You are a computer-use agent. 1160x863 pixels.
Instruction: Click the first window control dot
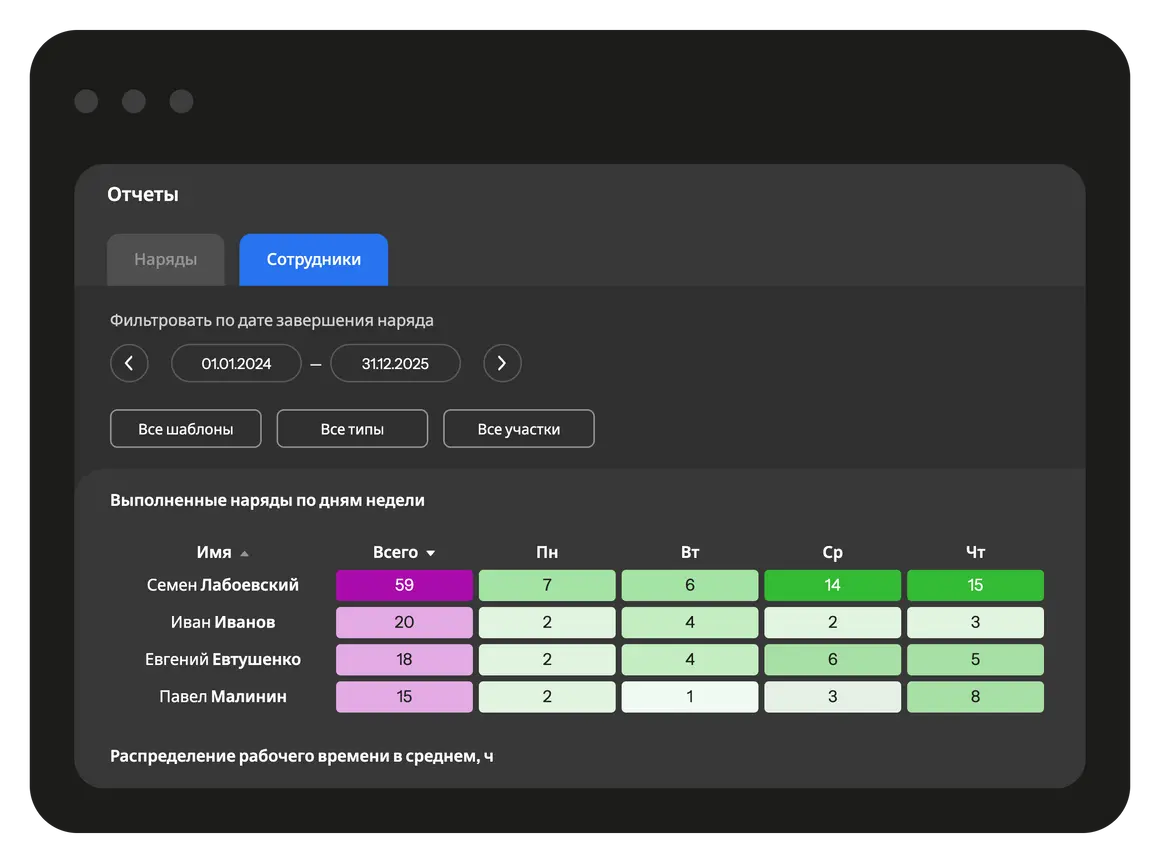click(86, 101)
